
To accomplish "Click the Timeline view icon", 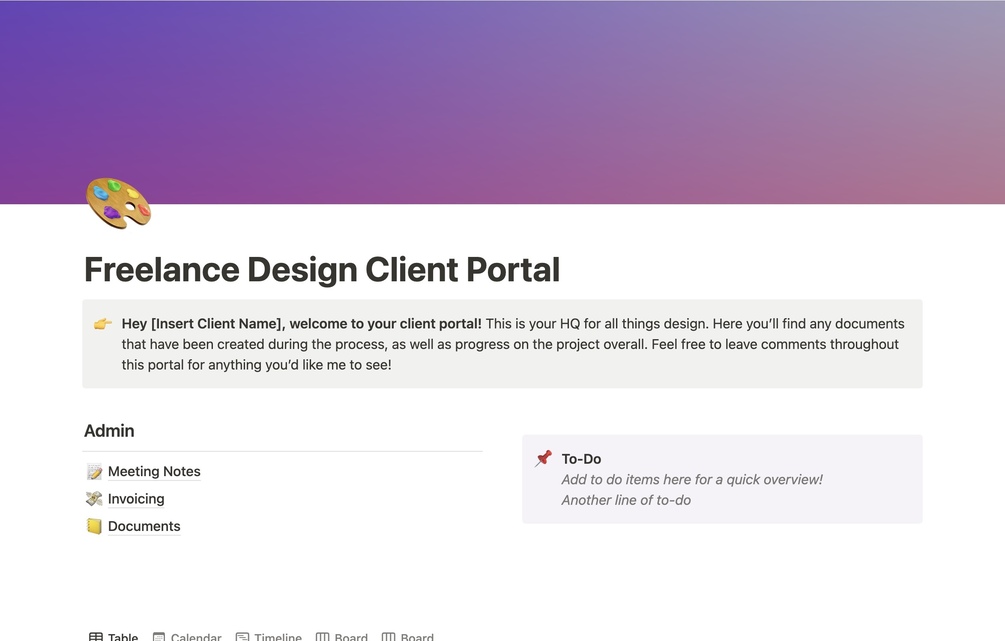I will click(242, 637).
